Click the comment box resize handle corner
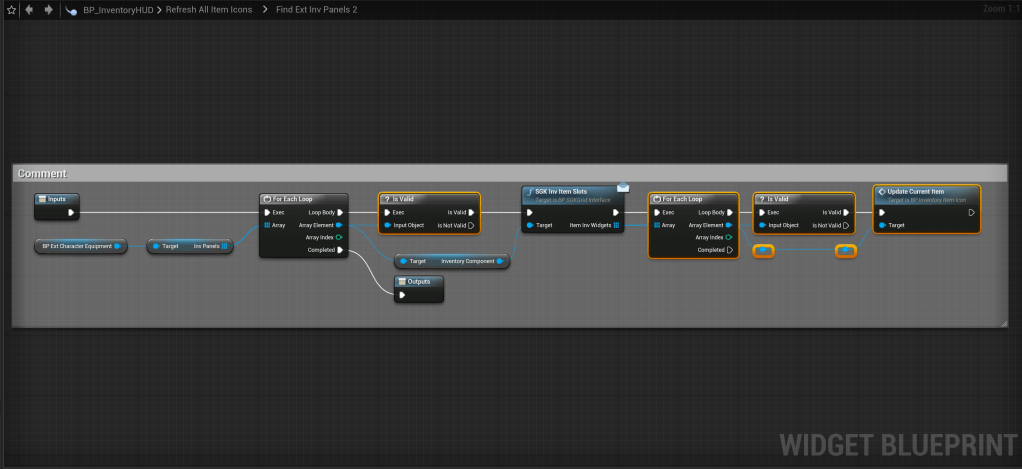 [1003, 322]
